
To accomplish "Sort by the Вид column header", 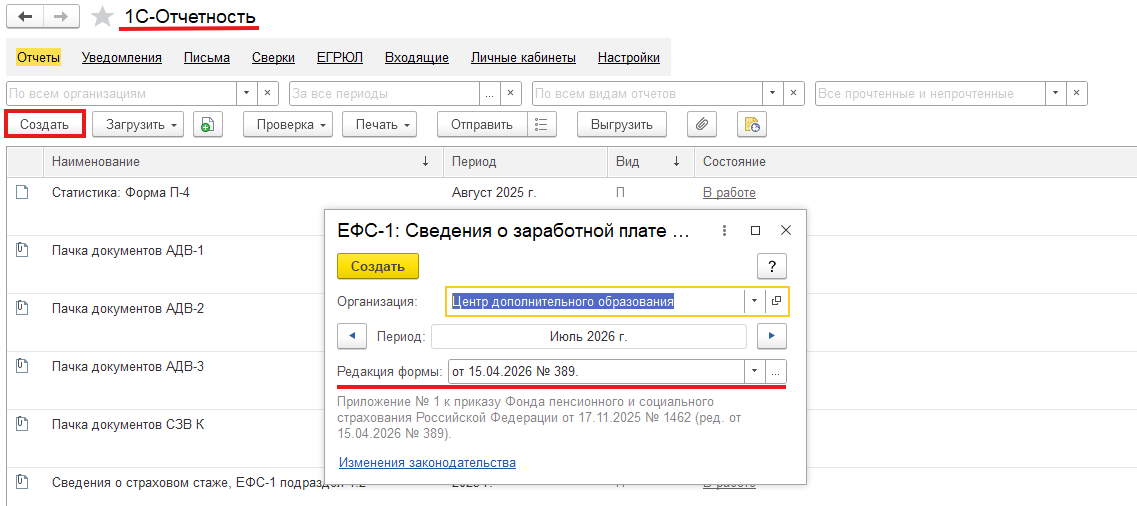I will pyautogui.click(x=650, y=162).
